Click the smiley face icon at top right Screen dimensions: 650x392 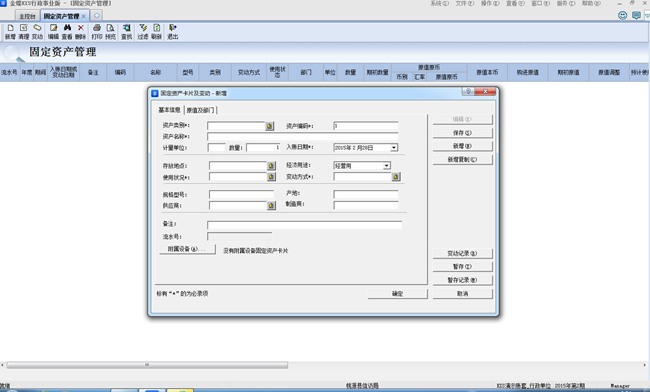tap(622, 15)
